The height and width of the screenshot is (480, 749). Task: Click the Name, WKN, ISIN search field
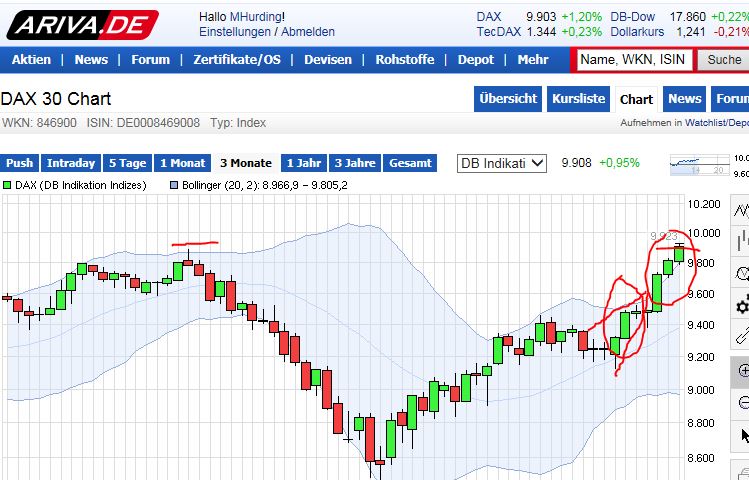click(x=634, y=60)
